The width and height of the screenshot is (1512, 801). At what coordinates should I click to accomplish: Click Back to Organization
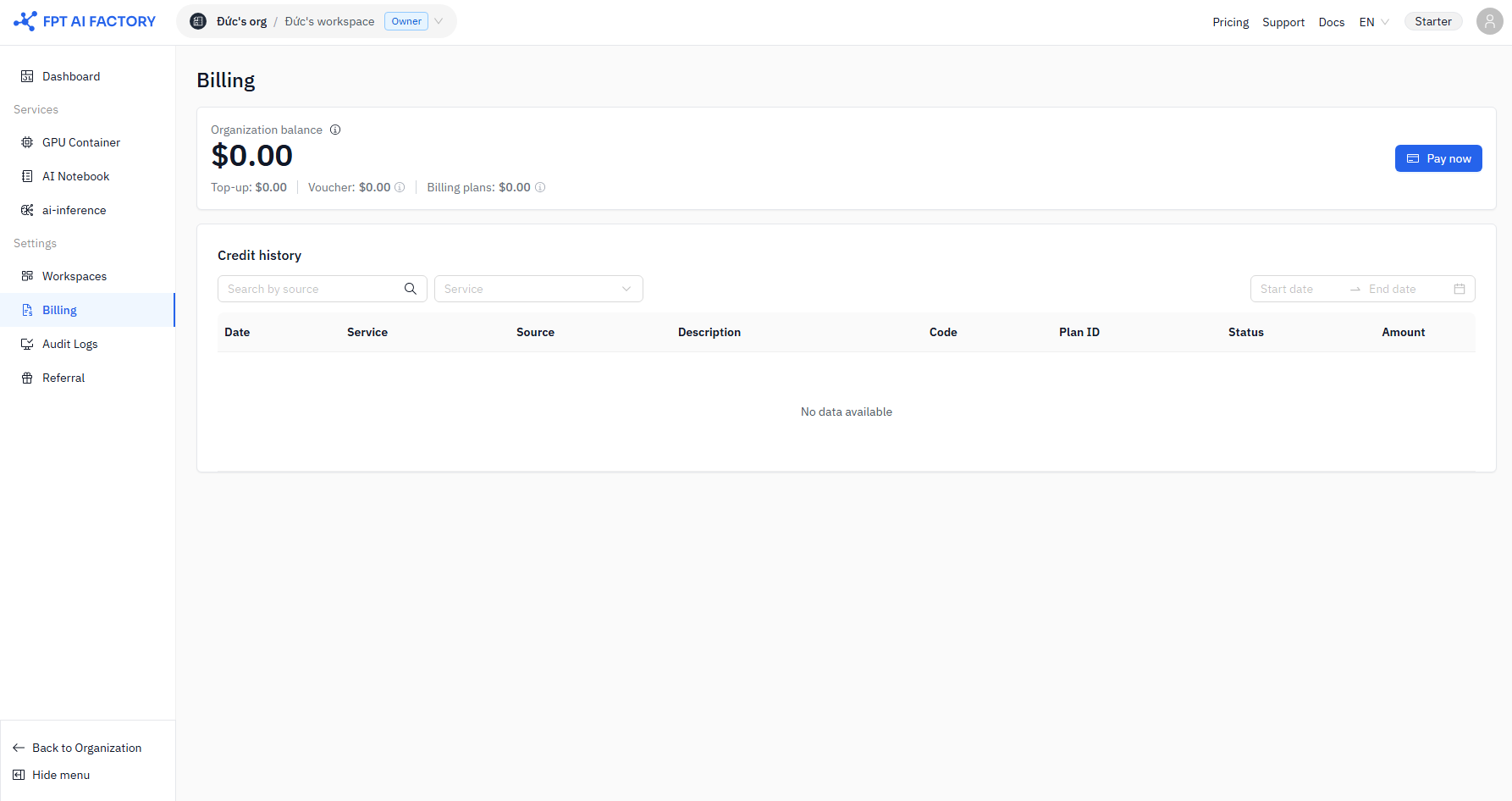point(86,748)
